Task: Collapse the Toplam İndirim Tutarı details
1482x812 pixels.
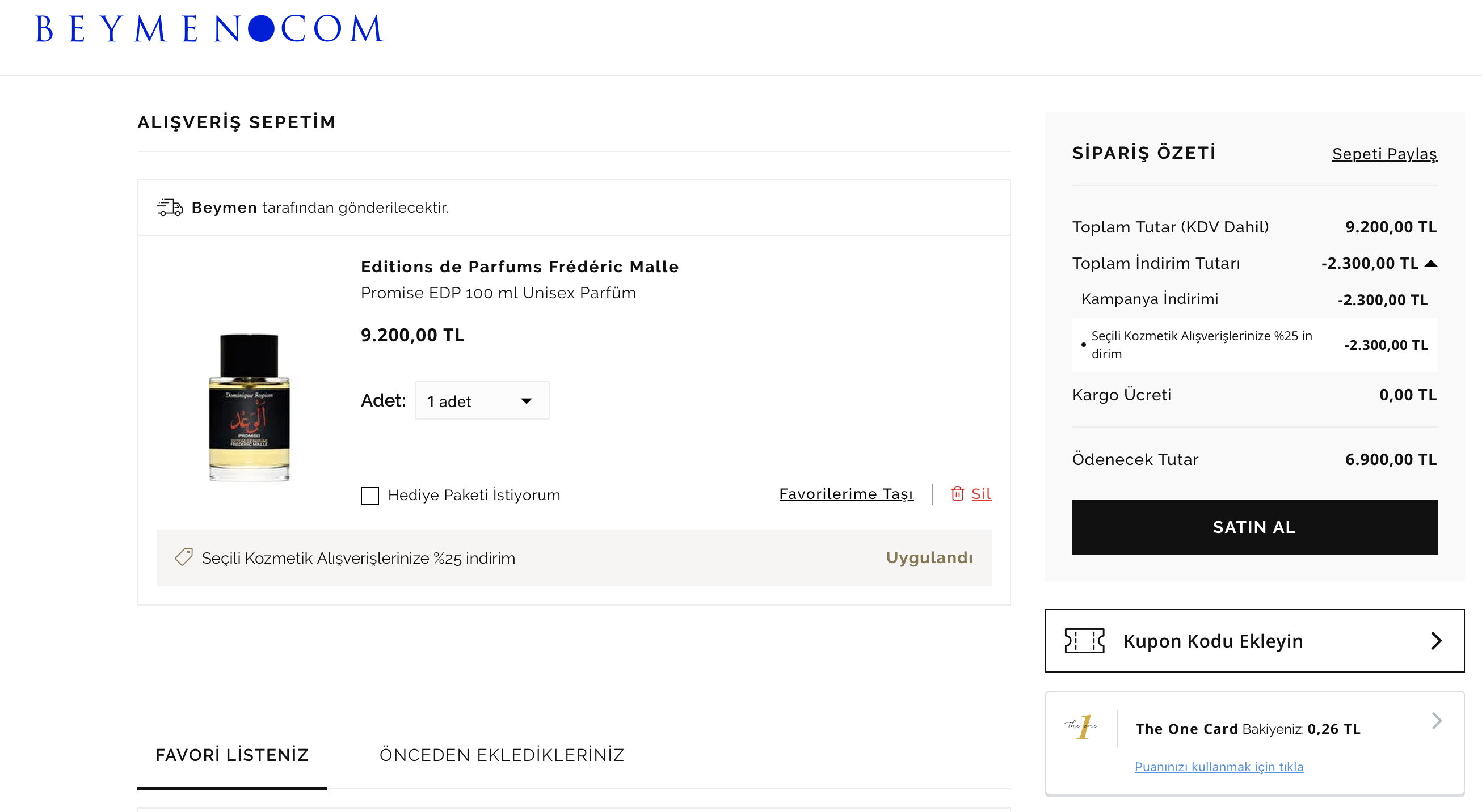Action: [x=1431, y=263]
